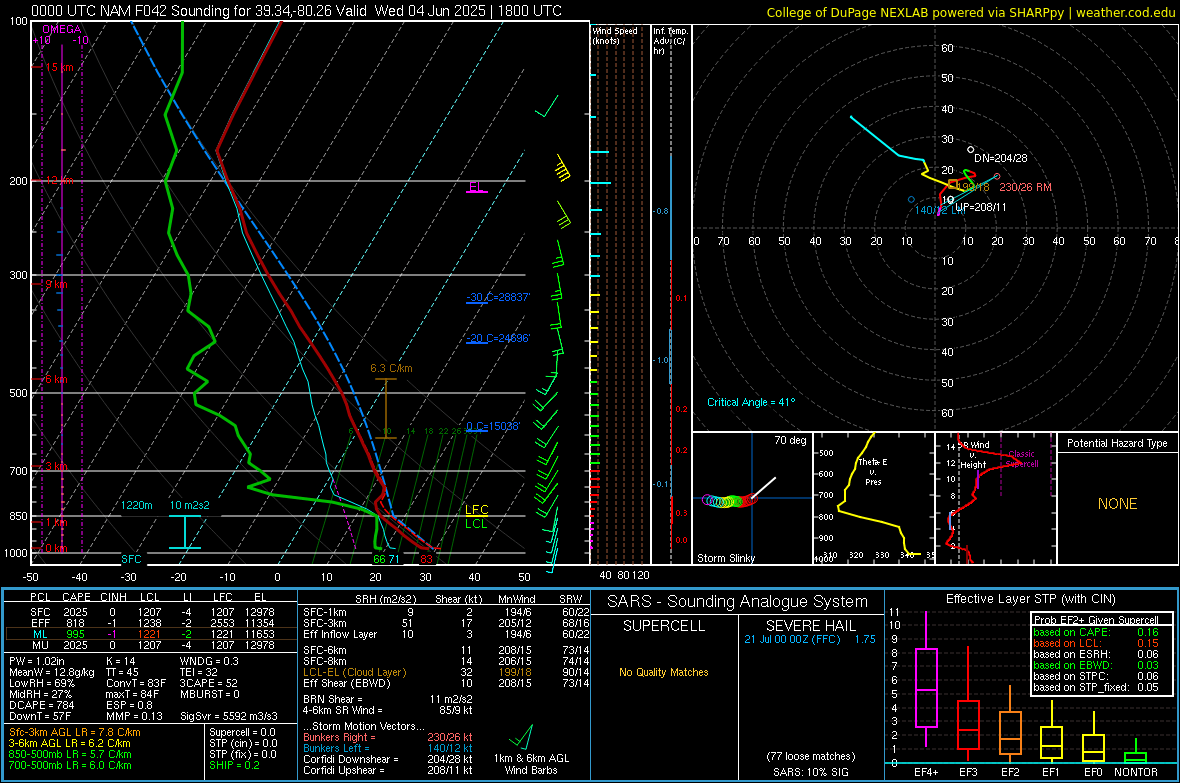Click the 10 m2s2 helicity label
The width and height of the screenshot is (1180, 783).
(189, 505)
